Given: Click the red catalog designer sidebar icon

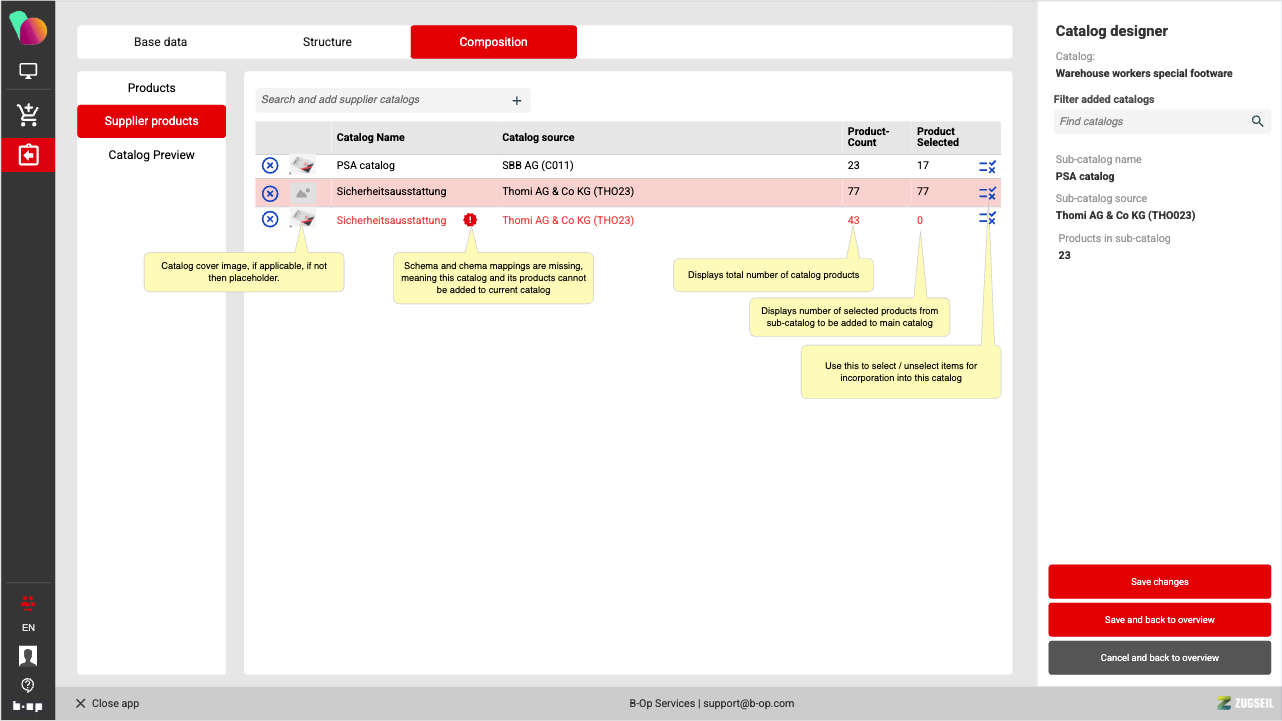Looking at the screenshot, I should (x=28, y=155).
